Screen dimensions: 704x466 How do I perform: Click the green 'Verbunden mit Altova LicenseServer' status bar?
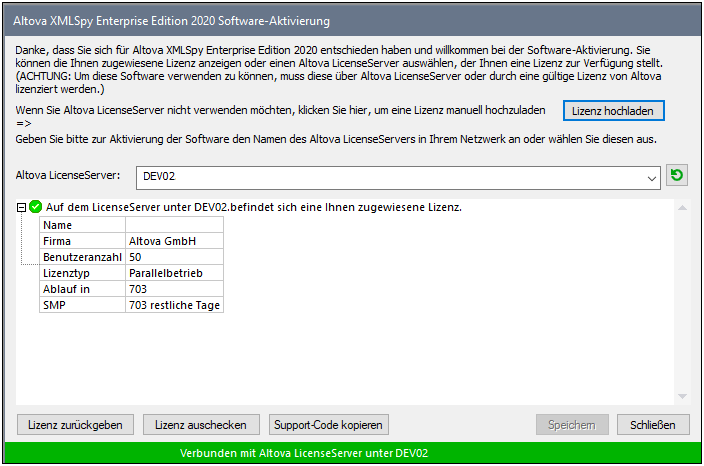[352, 453]
